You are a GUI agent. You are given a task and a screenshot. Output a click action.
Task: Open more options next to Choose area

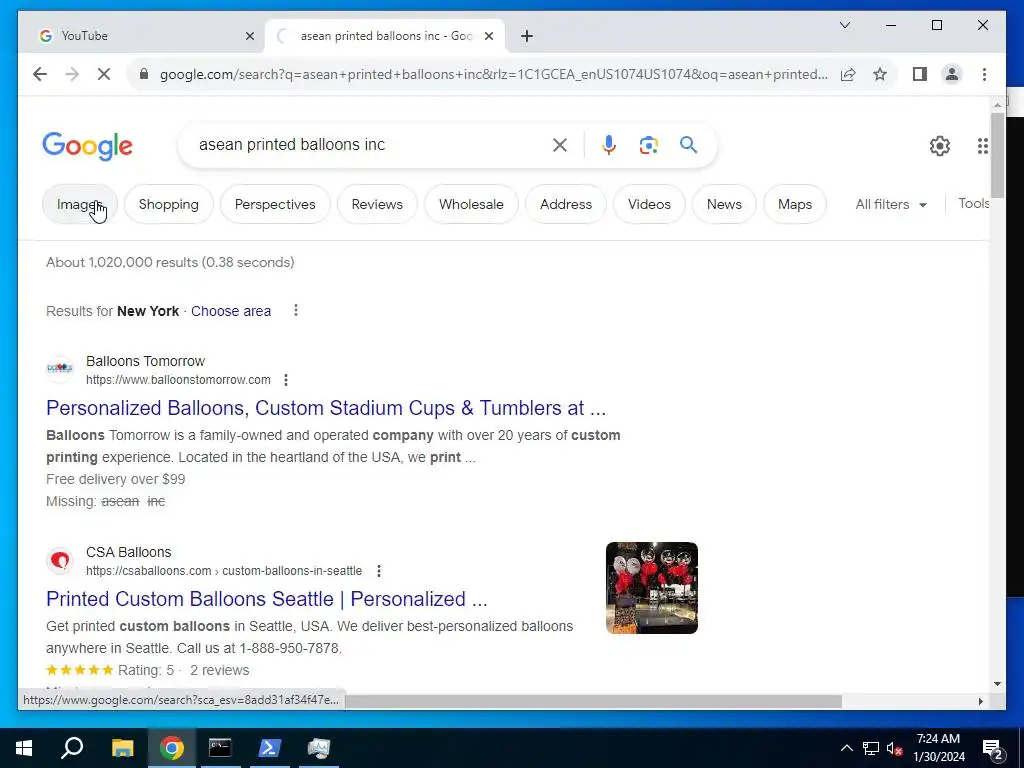(x=296, y=310)
